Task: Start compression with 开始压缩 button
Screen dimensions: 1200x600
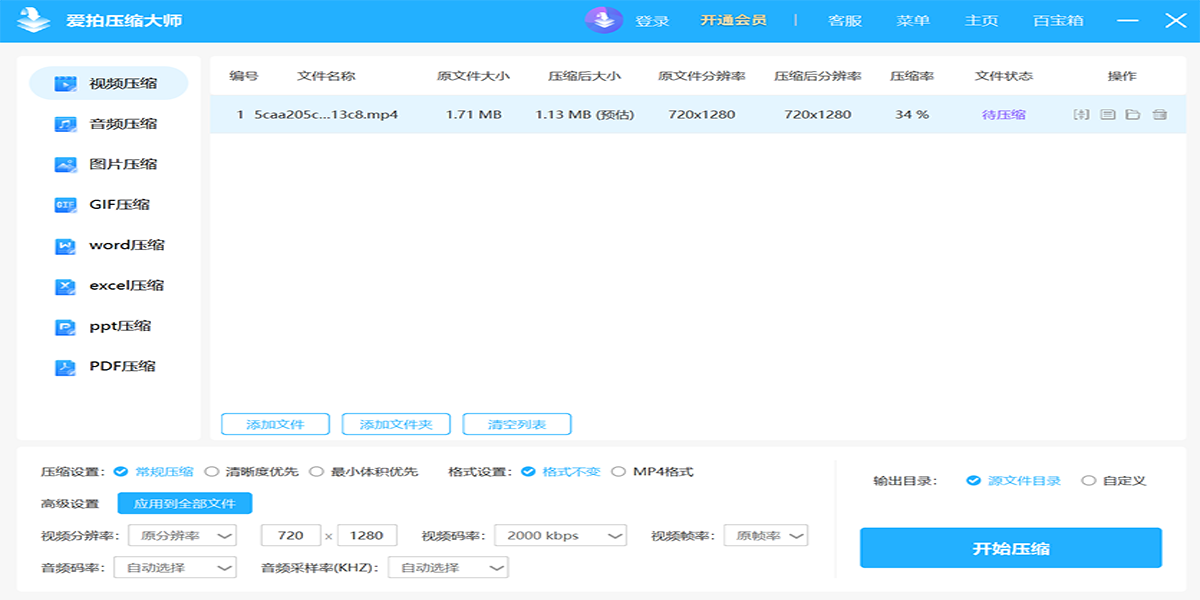Action: click(x=1011, y=548)
